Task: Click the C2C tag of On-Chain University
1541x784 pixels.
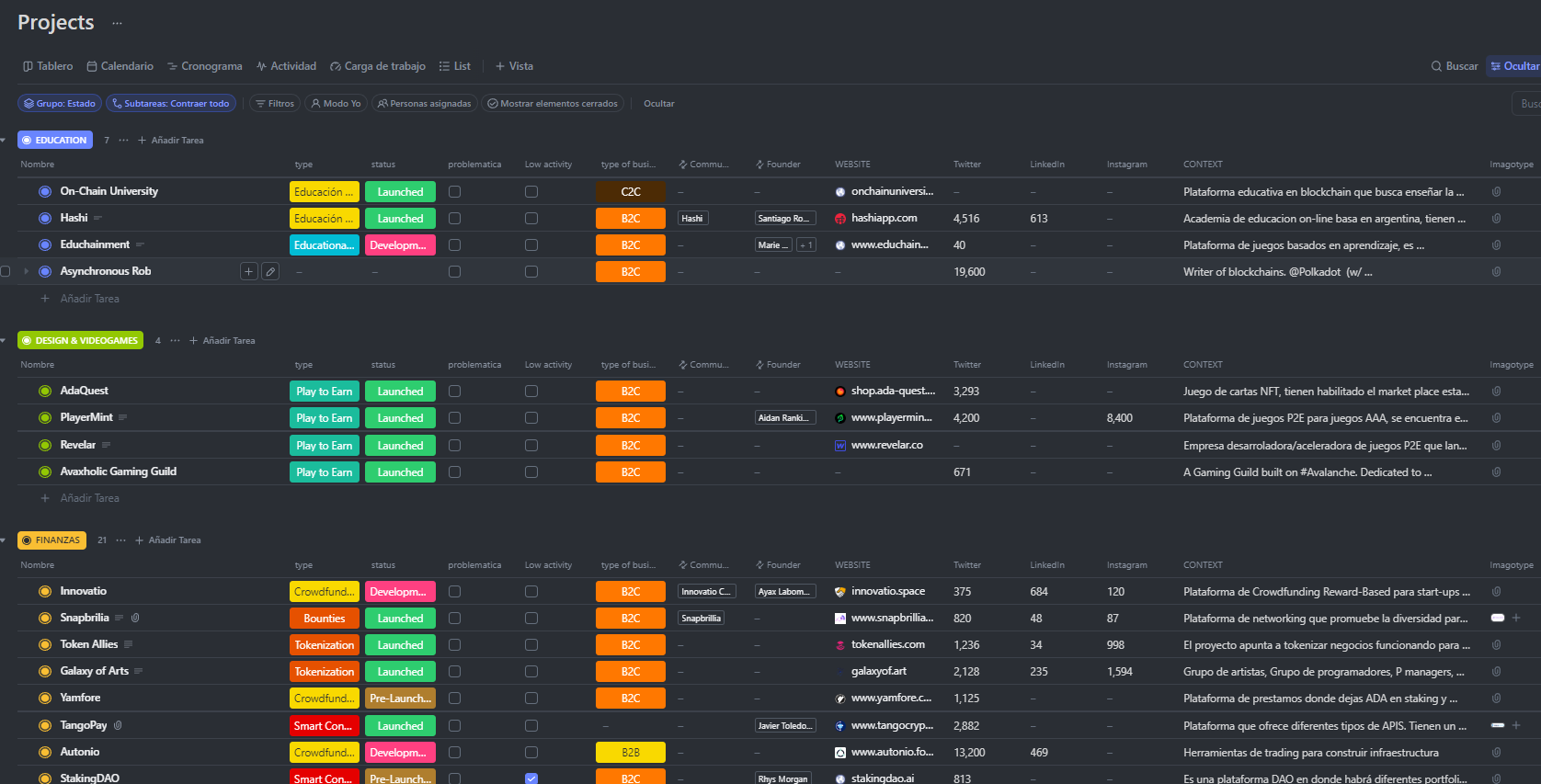Action: 631,192
